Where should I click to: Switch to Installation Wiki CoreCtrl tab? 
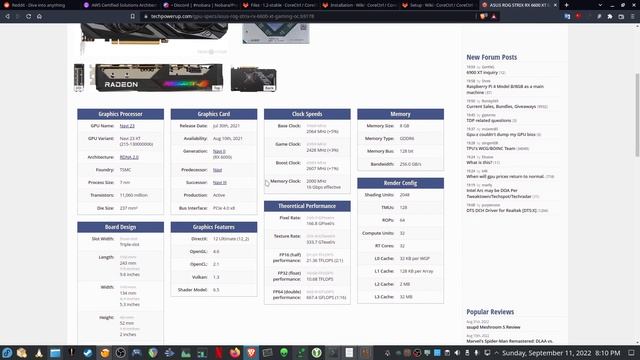[x=360, y=5]
